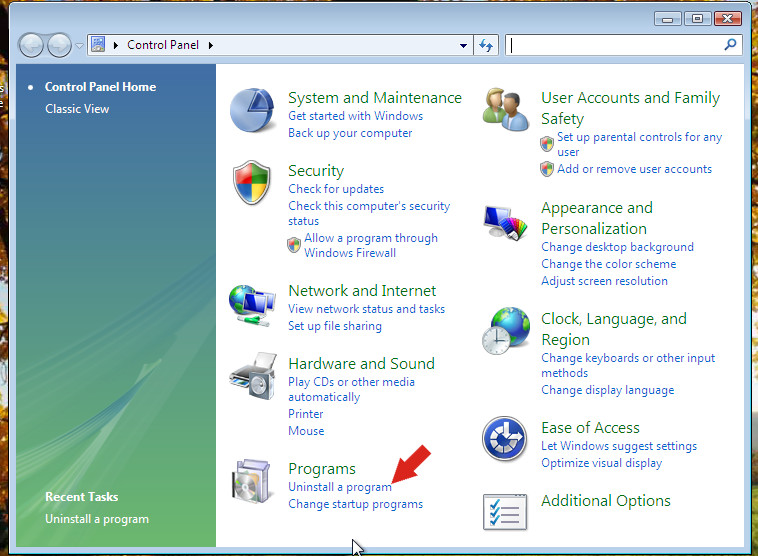Click the Programs software box icon
Viewport: 758px width, 556px height.
click(x=251, y=481)
